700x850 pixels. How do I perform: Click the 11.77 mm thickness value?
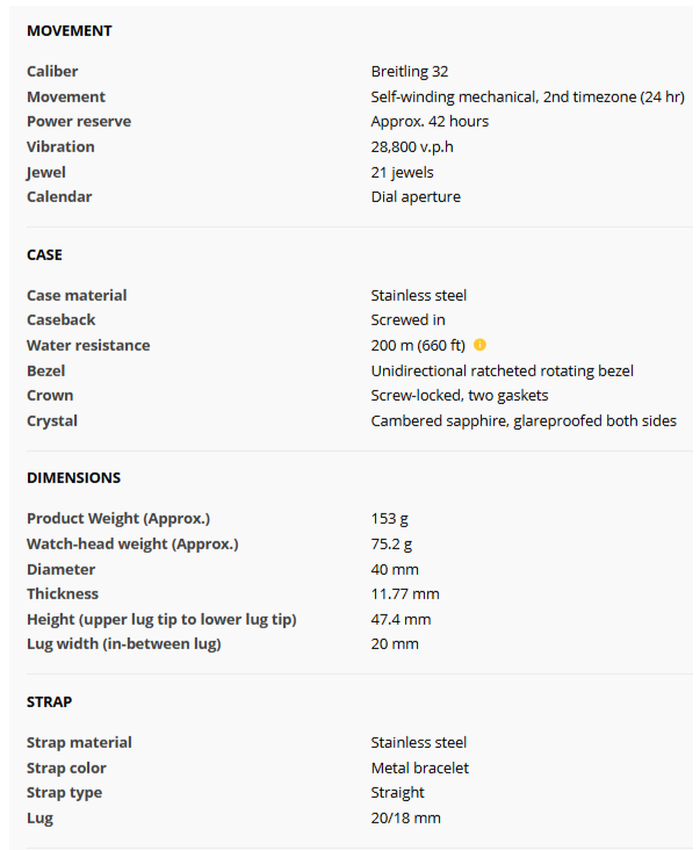point(405,594)
